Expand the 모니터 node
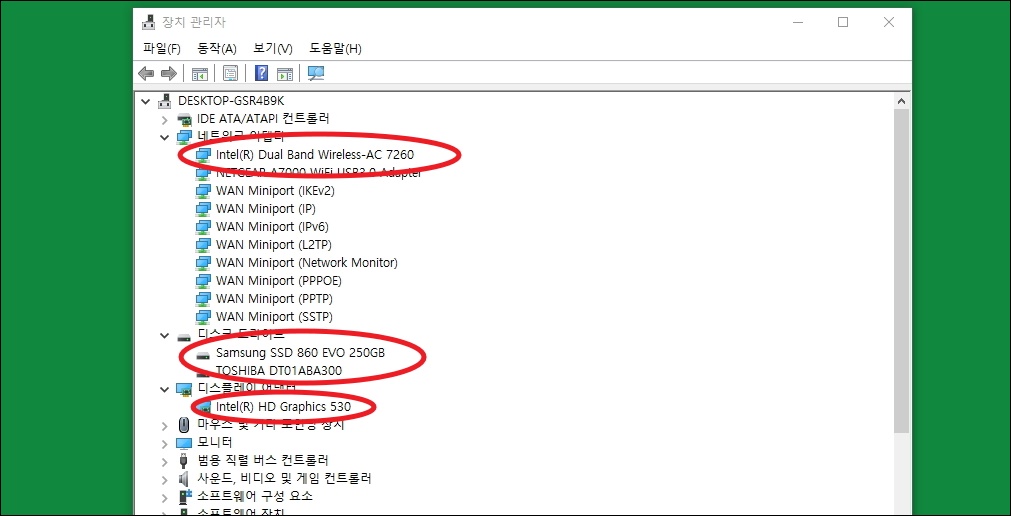This screenshot has height=516, width=1011. point(165,443)
